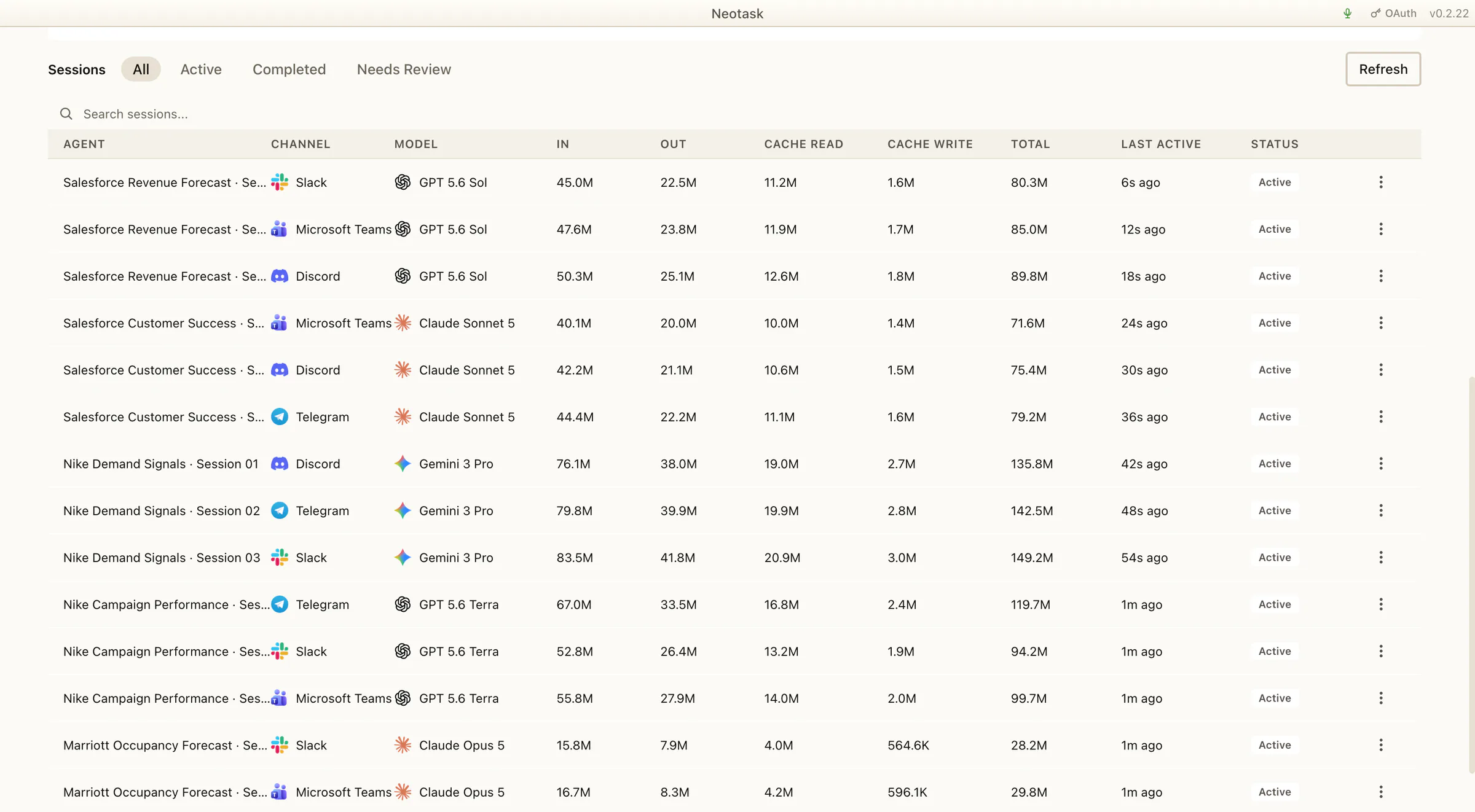The width and height of the screenshot is (1475, 812).
Task: Select the All sessions tab
Action: tap(141, 69)
